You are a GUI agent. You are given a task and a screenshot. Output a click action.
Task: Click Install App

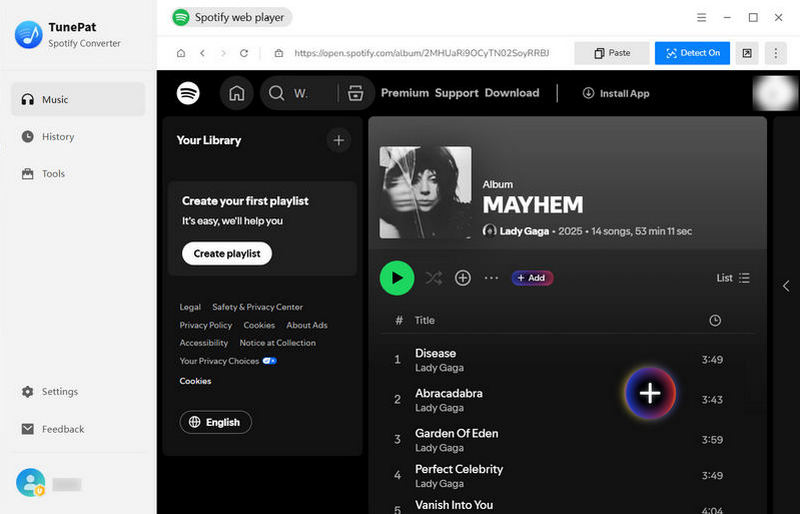pyautogui.click(x=616, y=93)
